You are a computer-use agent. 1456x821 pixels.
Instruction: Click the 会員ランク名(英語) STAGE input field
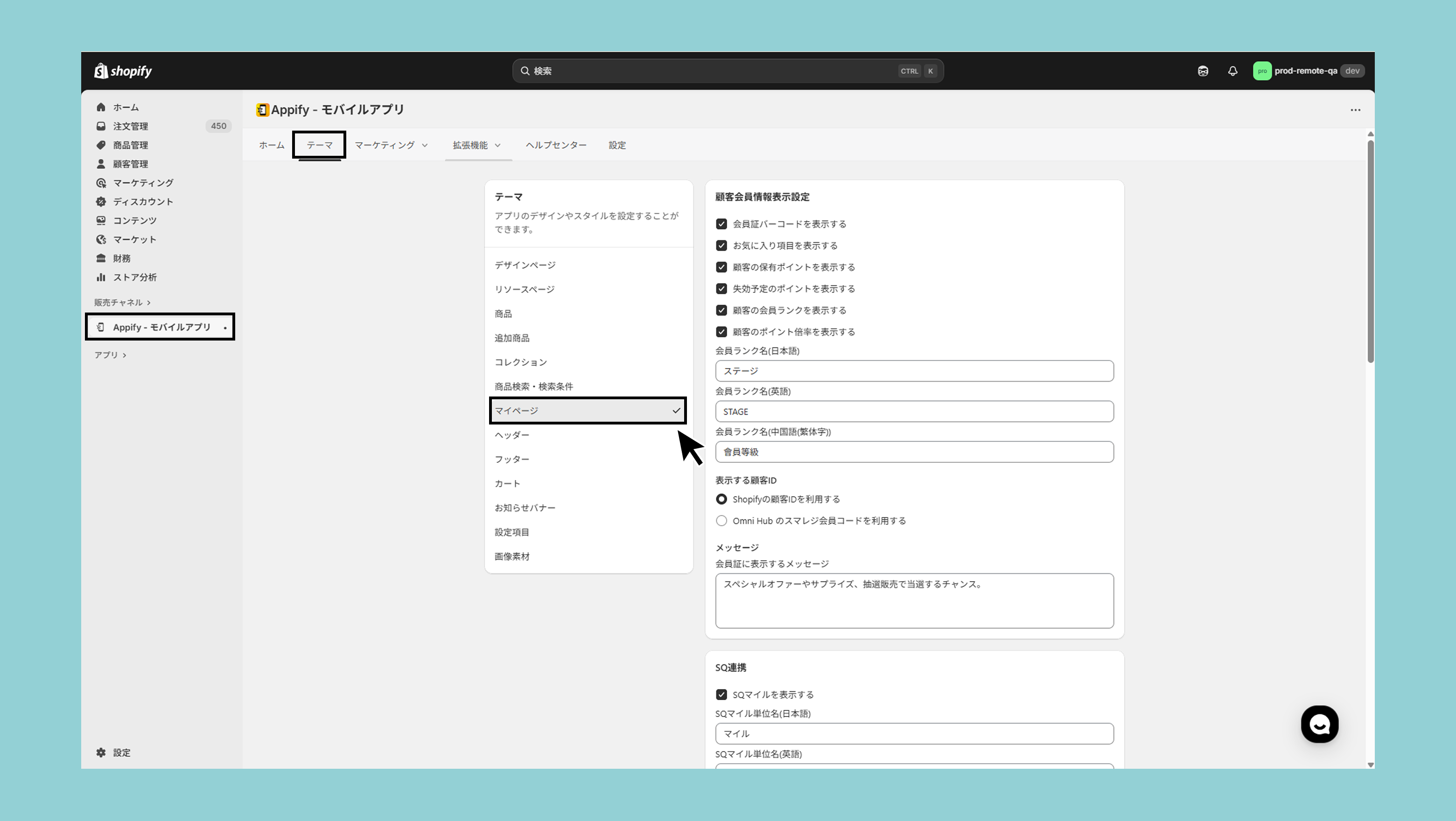pos(914,411)
